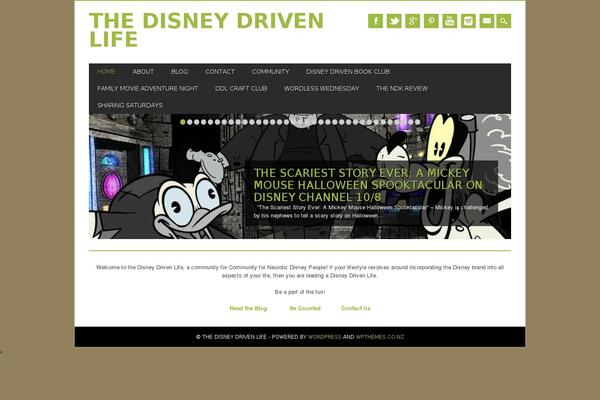Screen dimensions: 600x400
Task: Open the Pinterest icon
Action: coord(431,21)
